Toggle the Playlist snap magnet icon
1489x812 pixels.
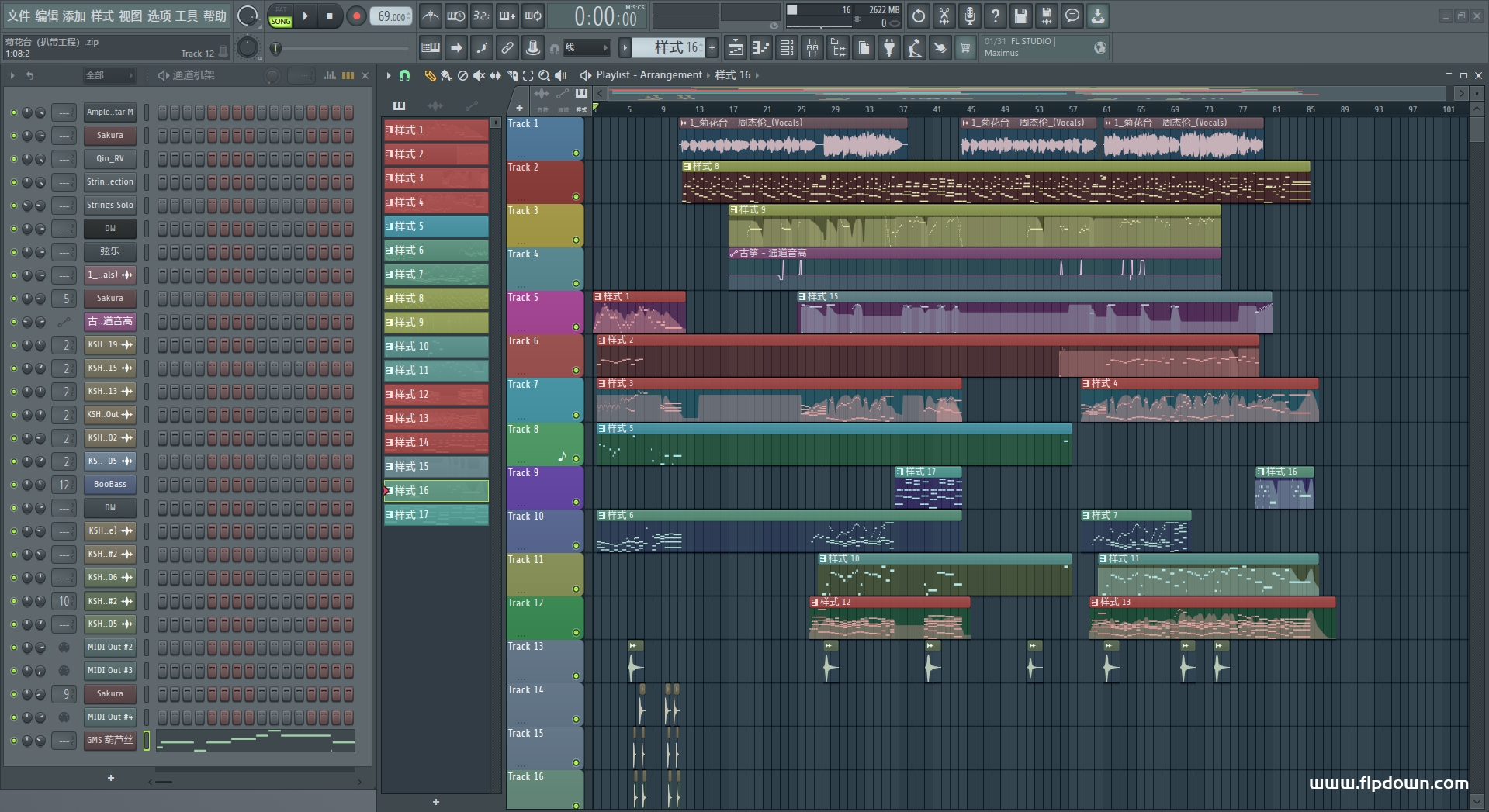tap(404, 75)
